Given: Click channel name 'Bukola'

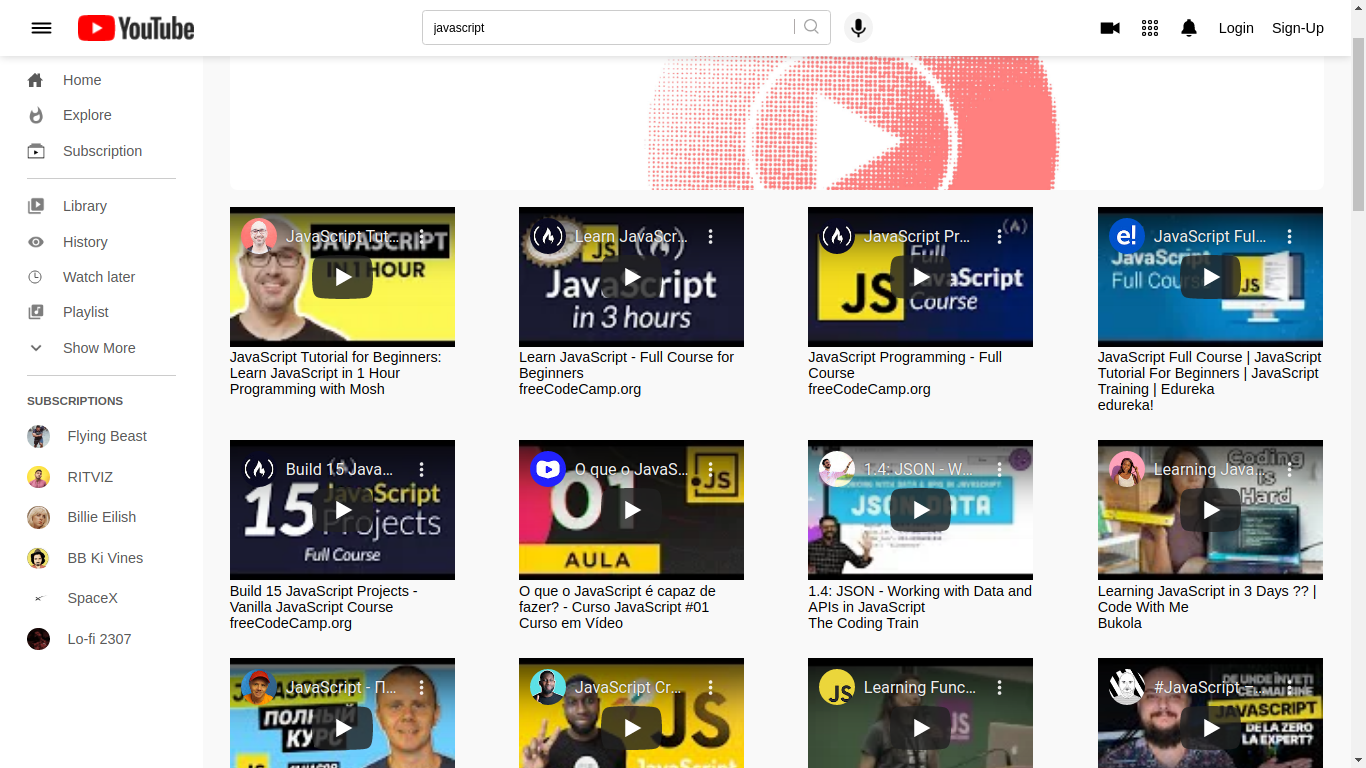Looking at the screenshot, I should pos(1120,623).
